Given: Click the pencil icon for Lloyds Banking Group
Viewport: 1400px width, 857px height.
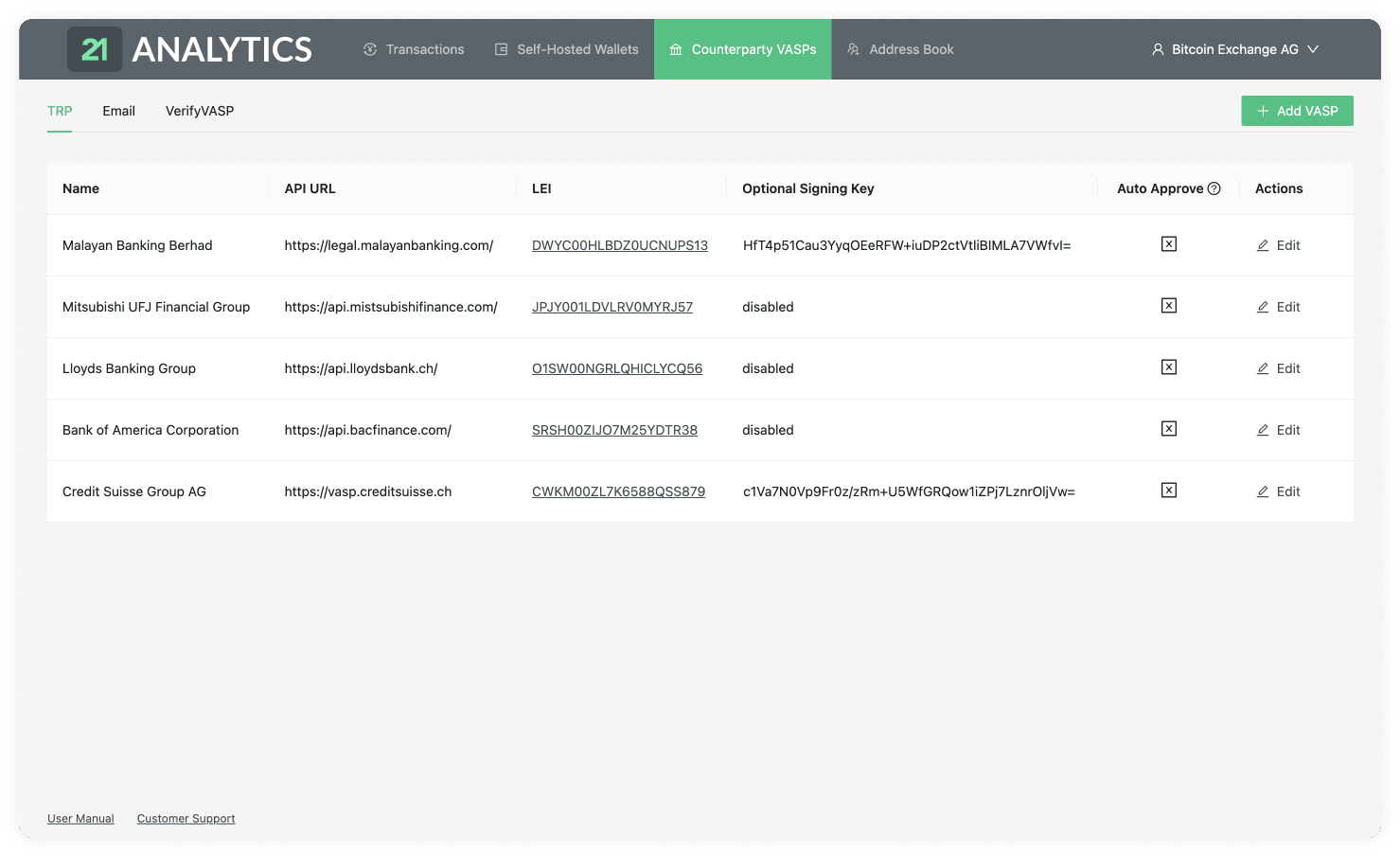Looking at the screenshot, I should pyautogui.click(x=1263, y=368).
